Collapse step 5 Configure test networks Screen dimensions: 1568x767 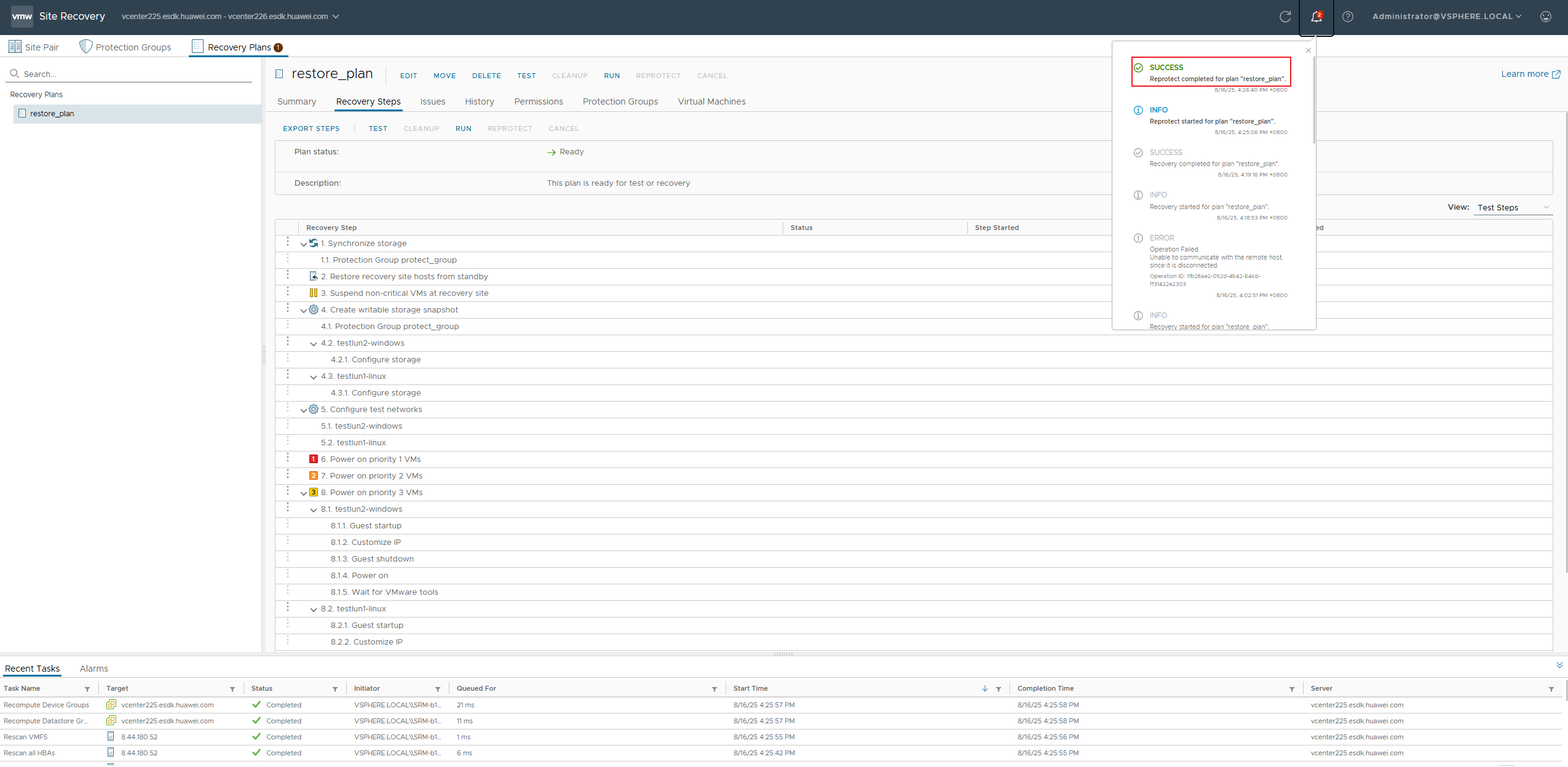click(304, 410)
